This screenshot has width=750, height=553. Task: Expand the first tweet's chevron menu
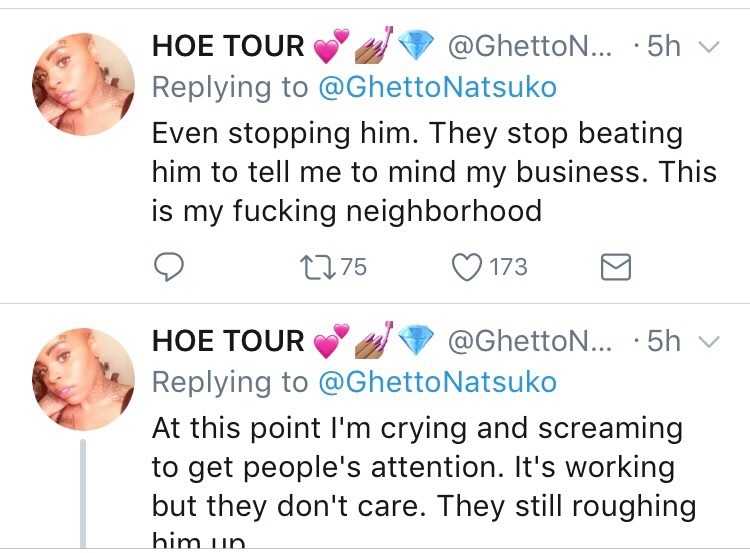tap(708, 47)
